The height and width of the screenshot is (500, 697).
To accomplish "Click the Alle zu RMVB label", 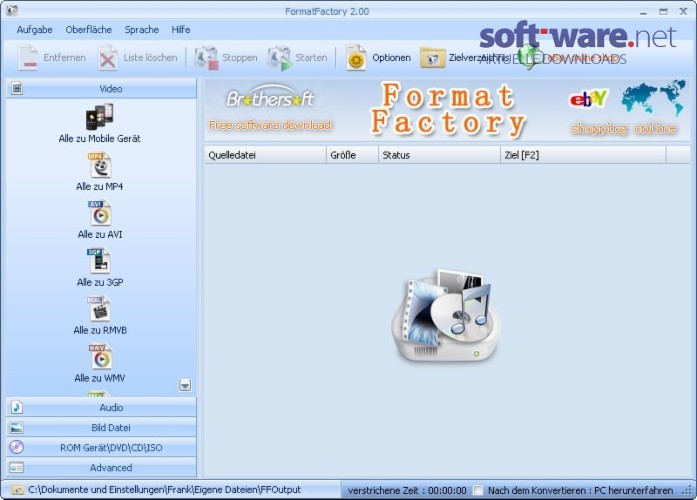I will coord(100,331).
